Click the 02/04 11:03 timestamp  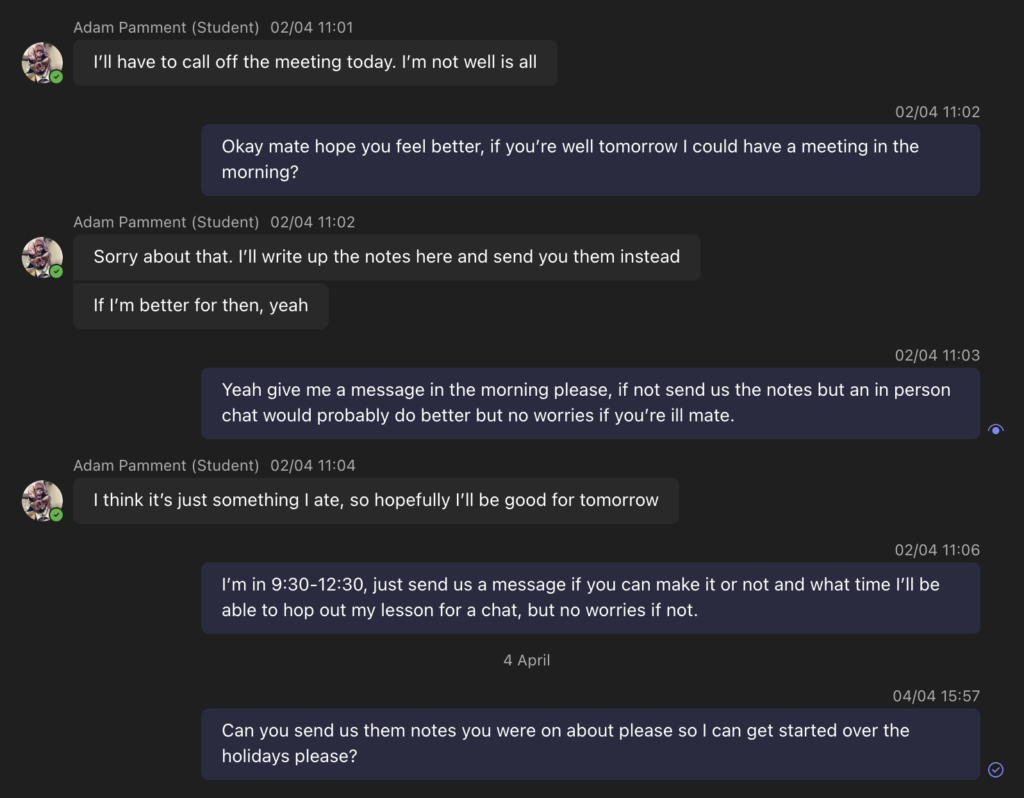tap(937, 355)
